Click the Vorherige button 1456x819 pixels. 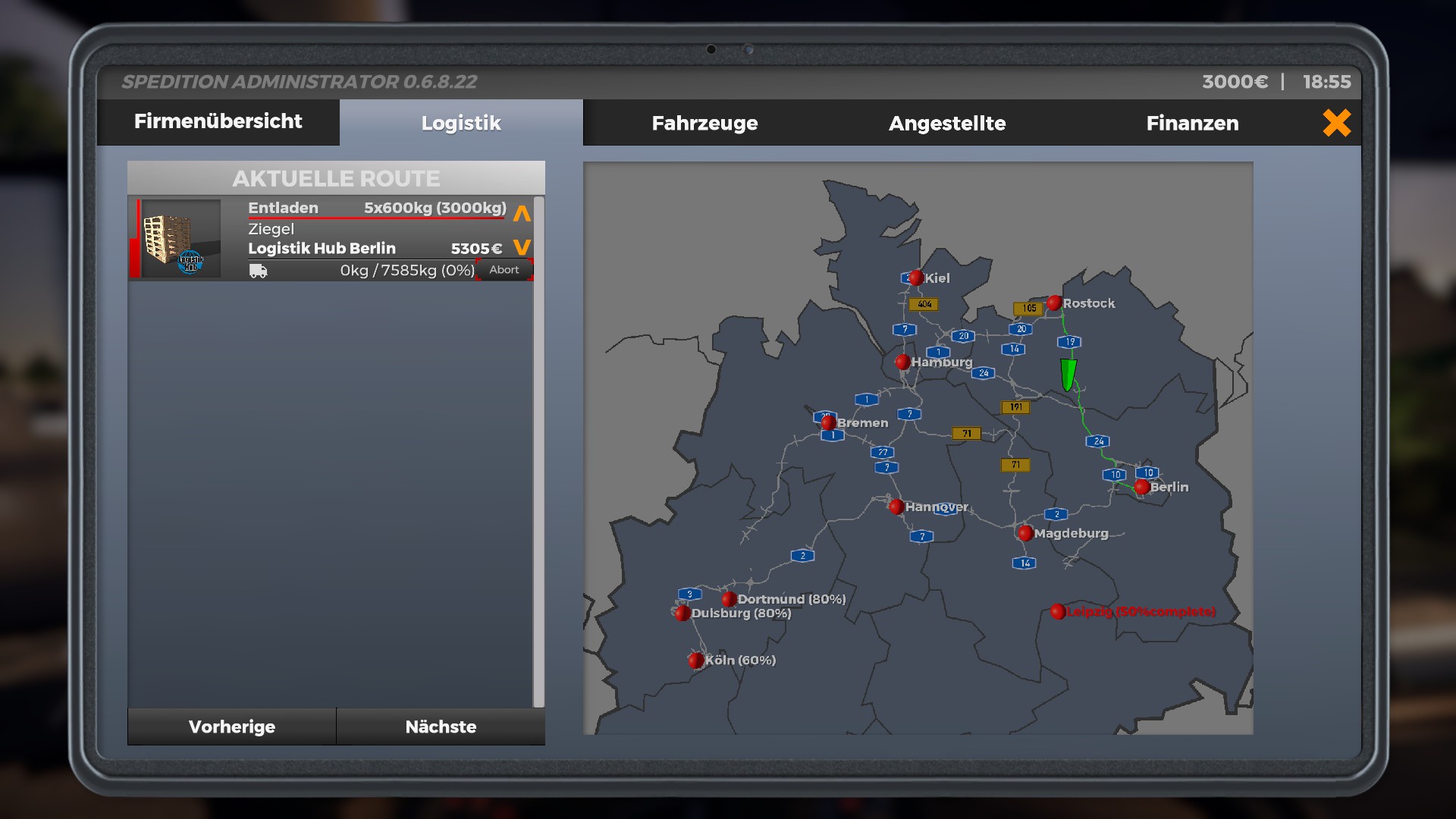tap(231, 726)
